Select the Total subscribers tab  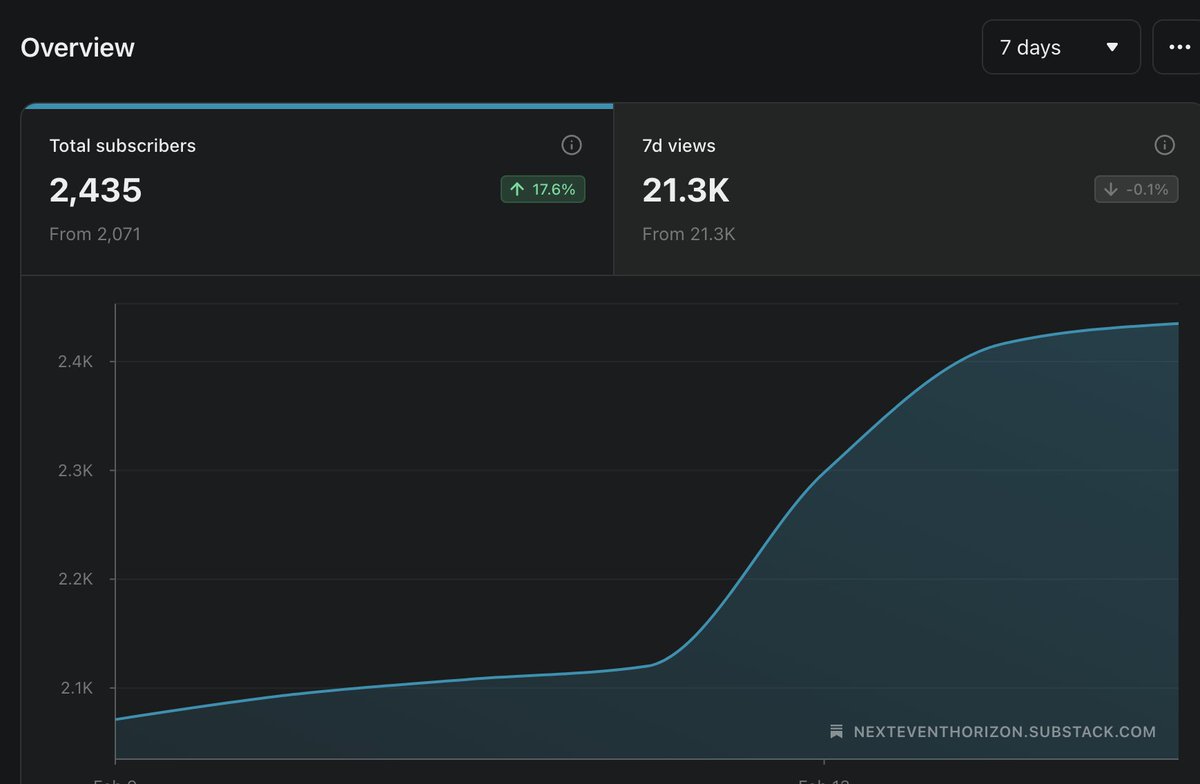[317, 190]
